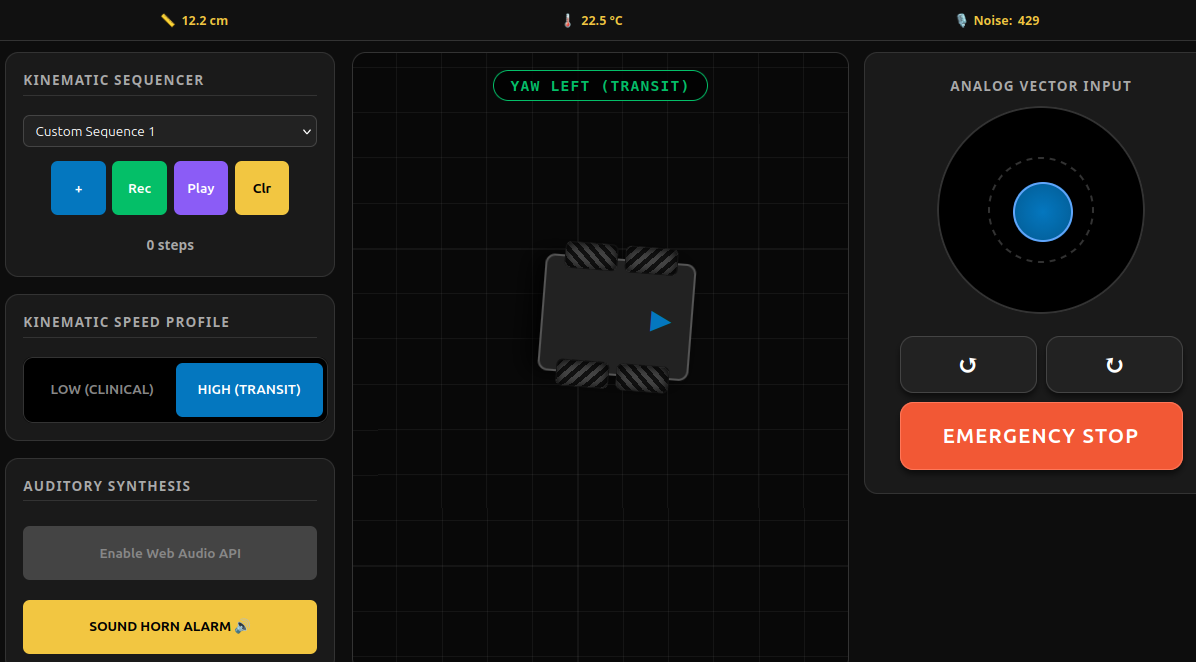Click the rotate clockwise button

coord(1114,365)
